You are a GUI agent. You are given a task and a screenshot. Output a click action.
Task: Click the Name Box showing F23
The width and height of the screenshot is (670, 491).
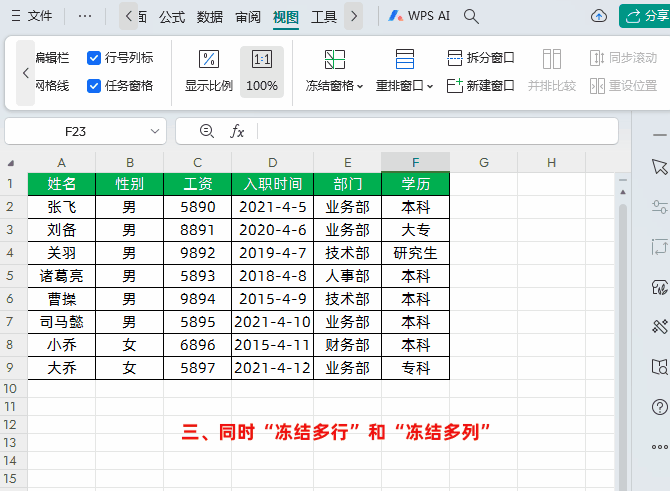pyautogui.click(x=76, y=132)
